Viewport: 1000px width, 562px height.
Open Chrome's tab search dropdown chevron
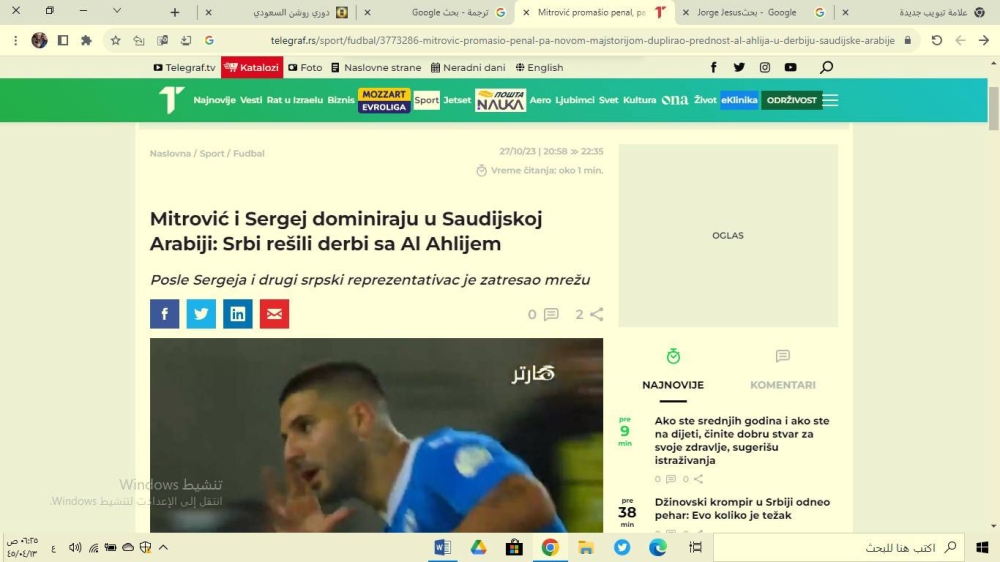117,11
